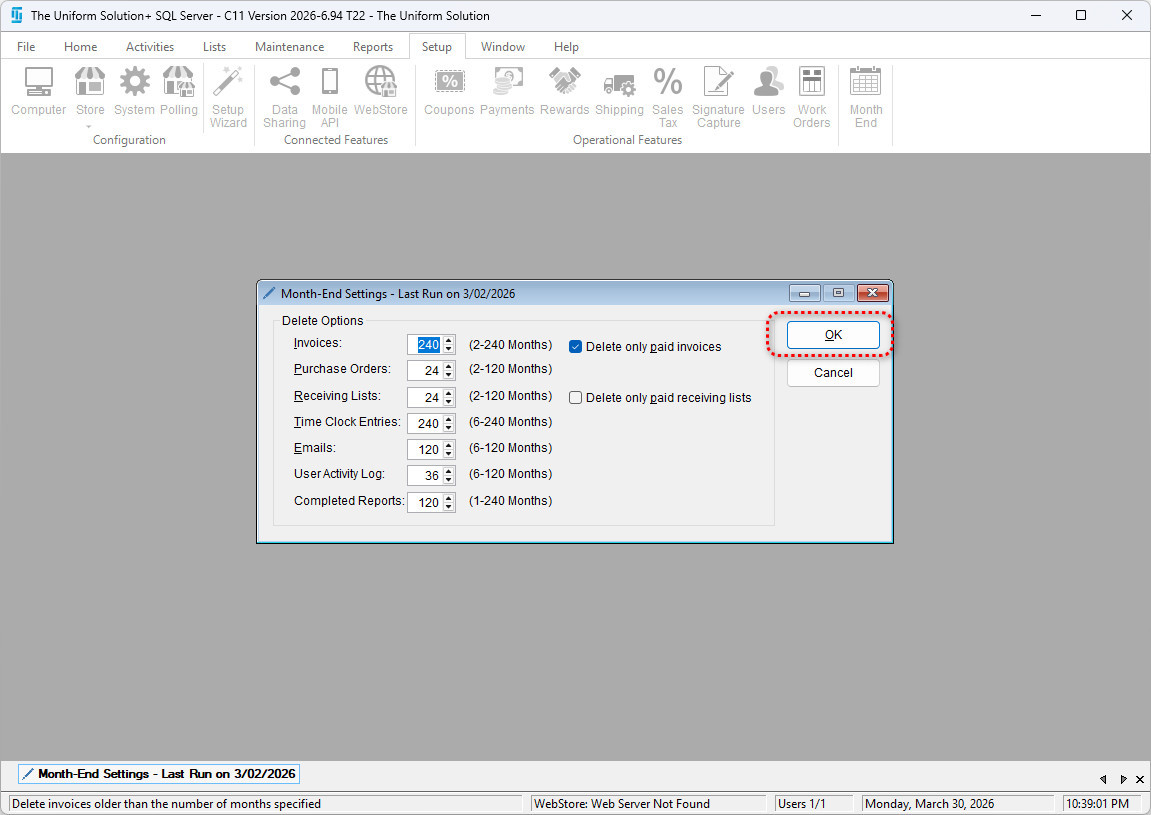Increase Purchase Orders months with up arrow
The width and height of the screenshot is (1151, 815).
449,366
